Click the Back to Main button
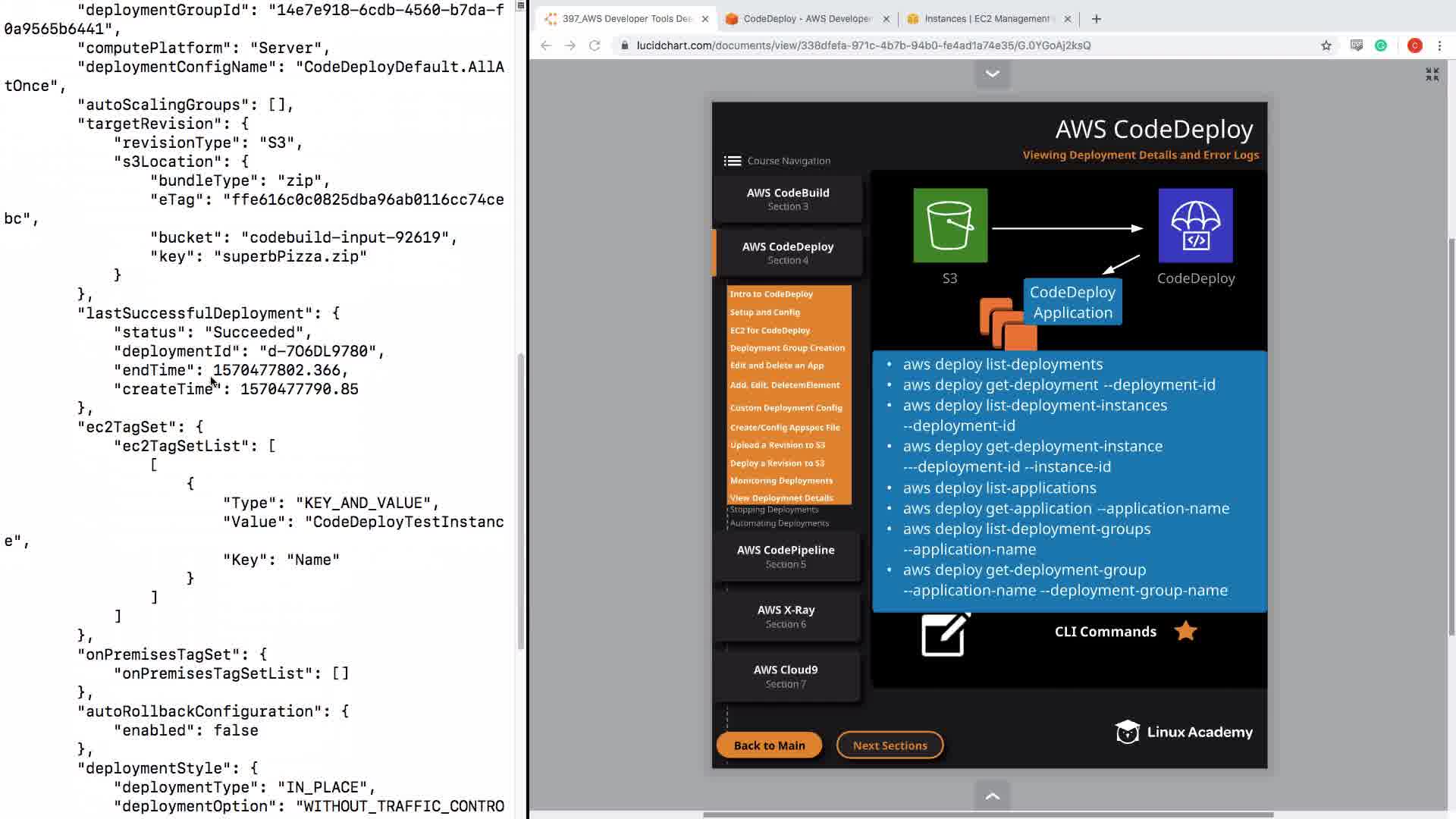 (x=769, y=745)
